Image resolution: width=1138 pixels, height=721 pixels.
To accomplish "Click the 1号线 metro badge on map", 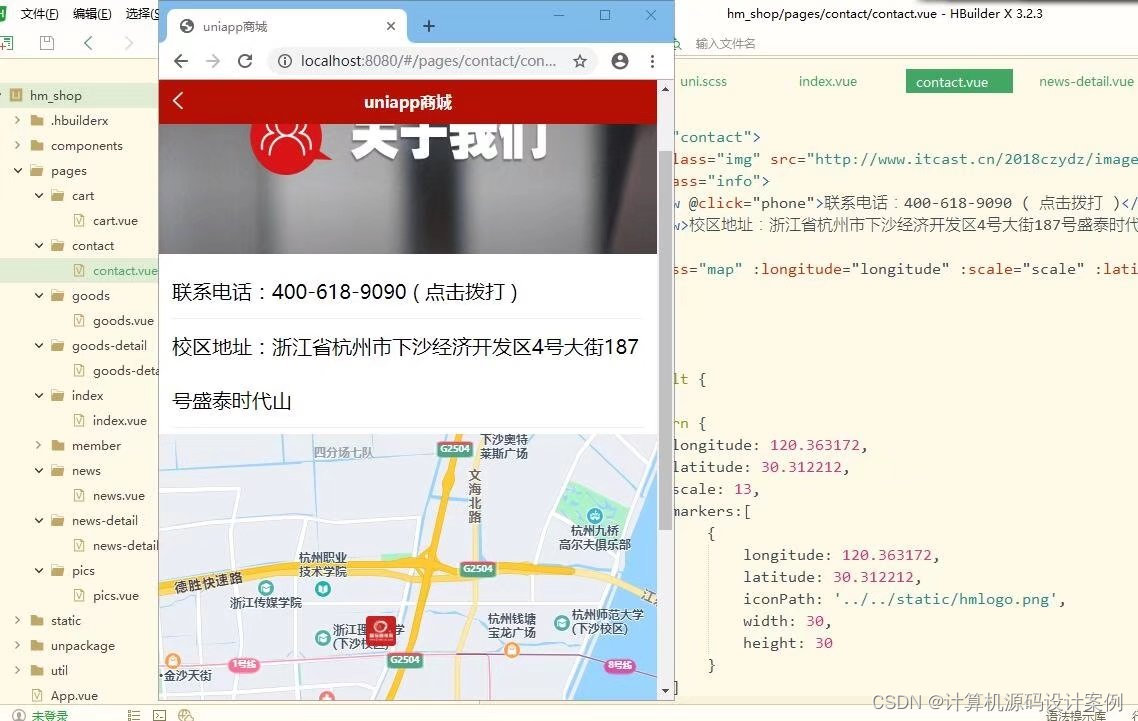I will (x=244, y=664).
